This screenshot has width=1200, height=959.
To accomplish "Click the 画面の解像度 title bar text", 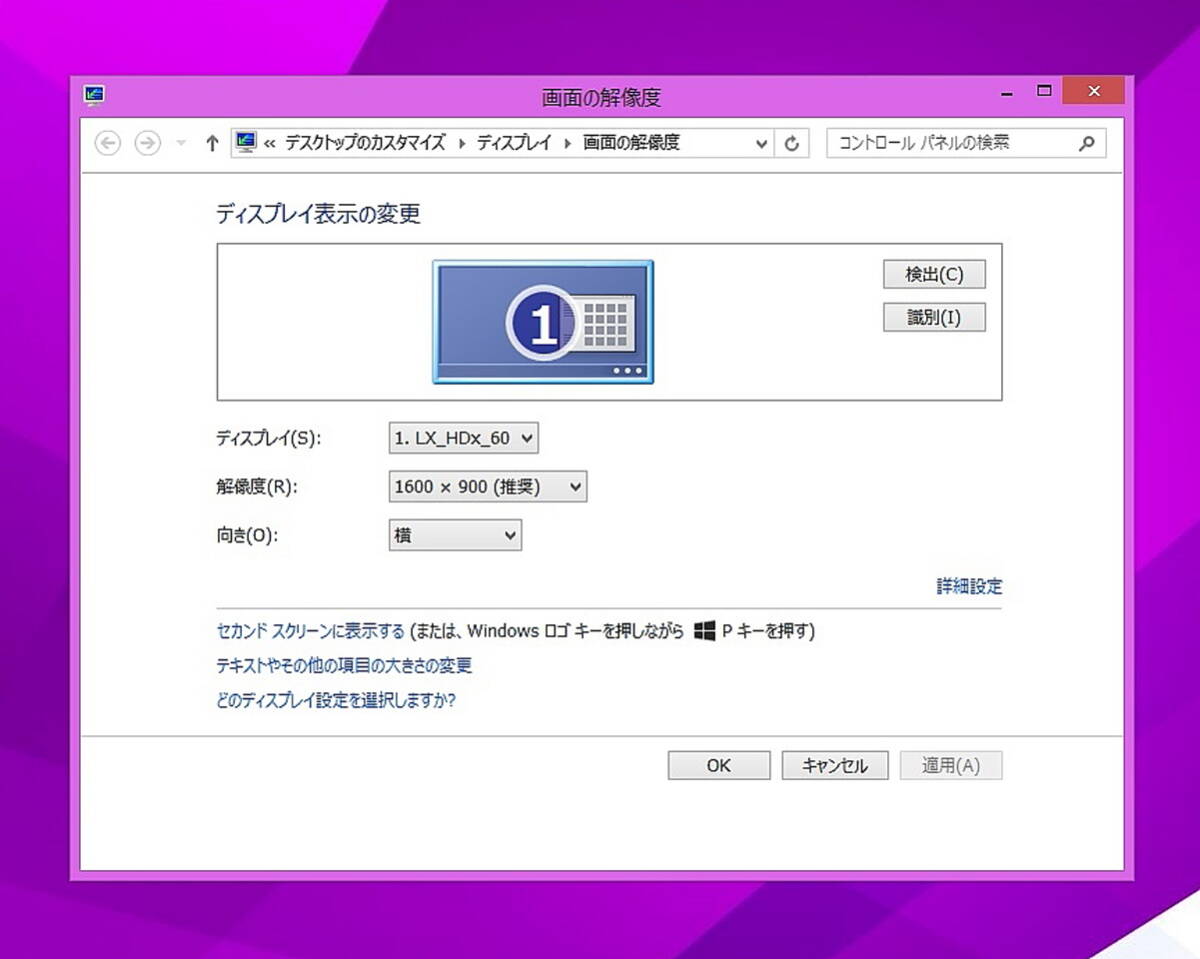I will (x=601, y=98).
